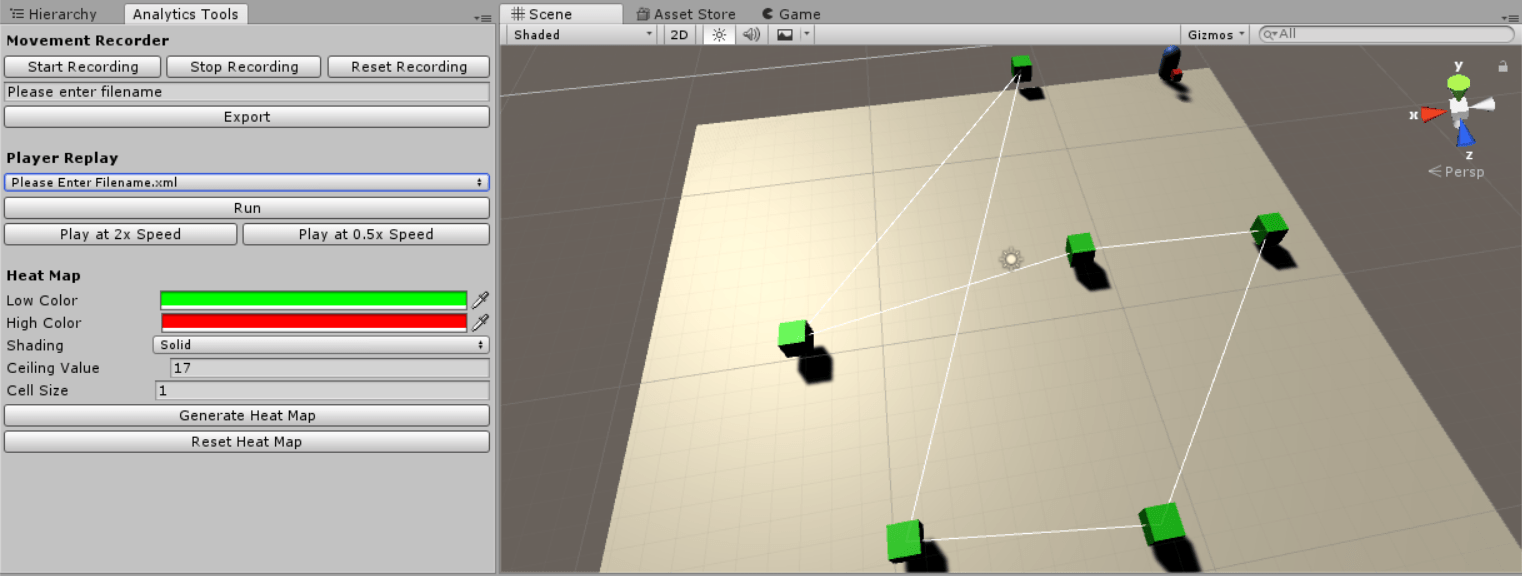Select the light gizmo in scene
This screenshot has height=576, width=1522.
(1011, 260)
